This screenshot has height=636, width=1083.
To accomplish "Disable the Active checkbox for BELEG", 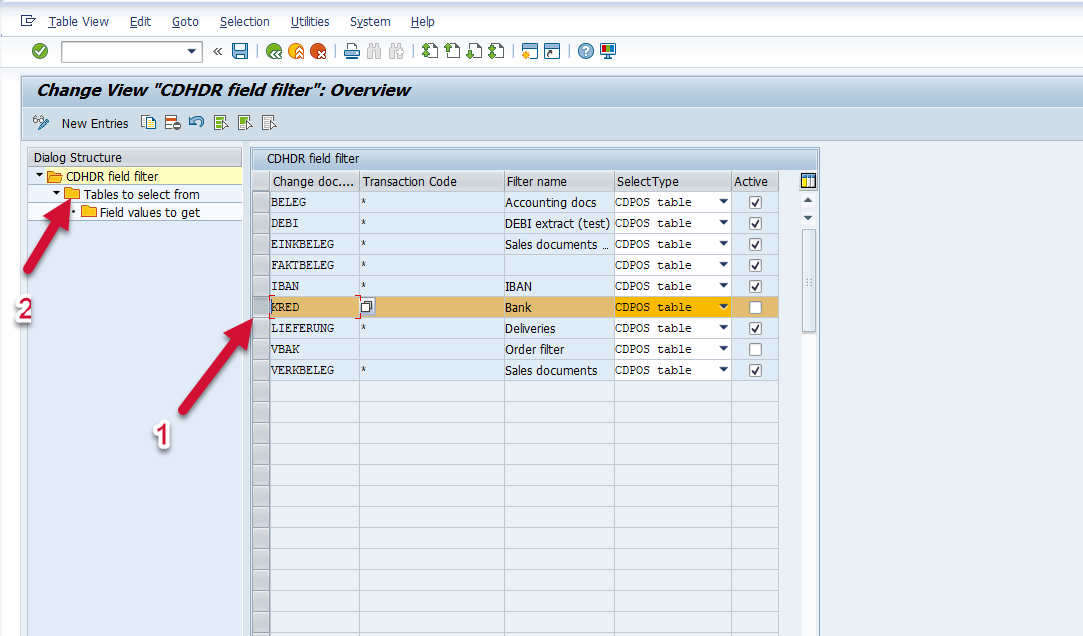I will point(755,202).
